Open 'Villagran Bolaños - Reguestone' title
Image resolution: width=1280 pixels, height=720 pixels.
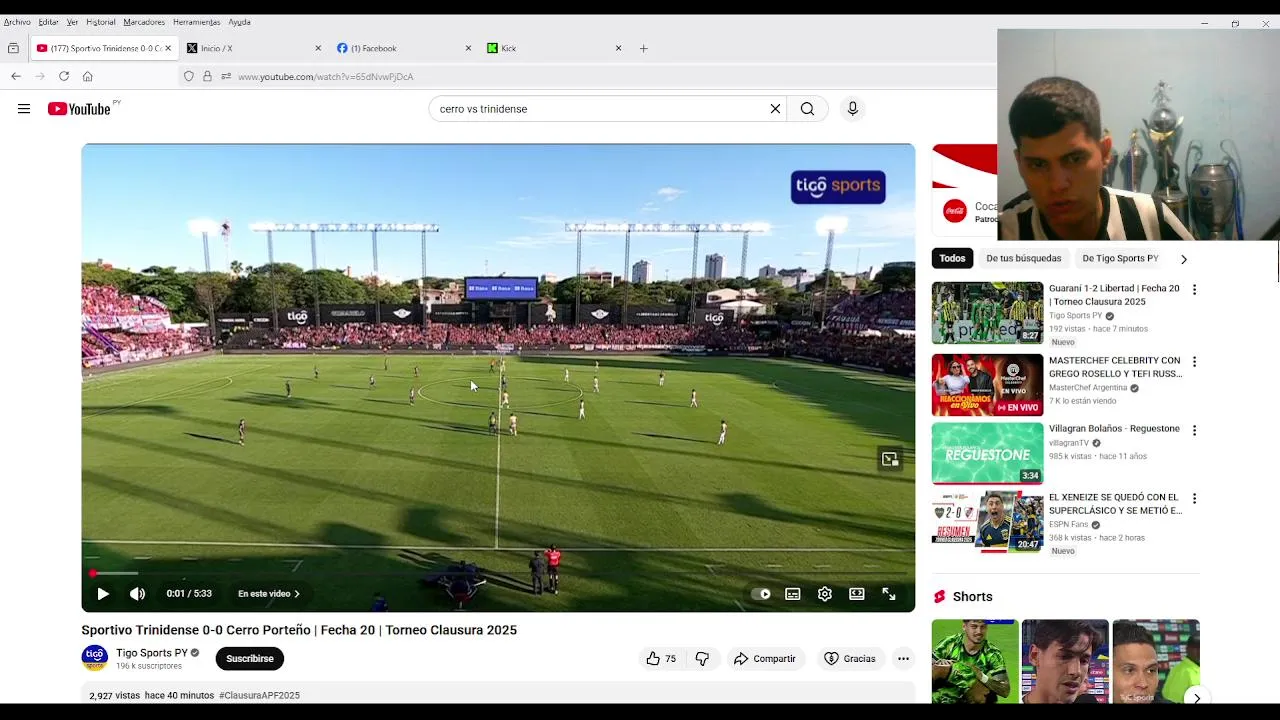point(1114,429)
